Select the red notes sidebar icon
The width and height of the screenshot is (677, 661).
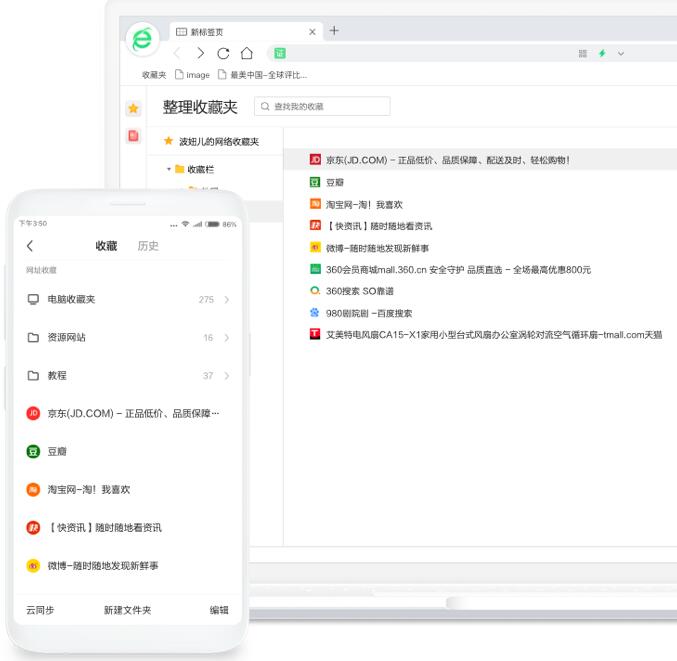(x=133, y=136)
